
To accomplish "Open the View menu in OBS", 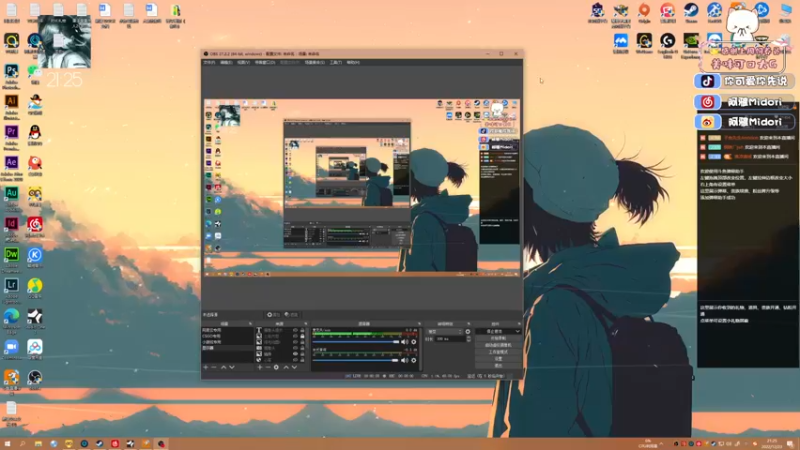I will [x=243, y=62].
